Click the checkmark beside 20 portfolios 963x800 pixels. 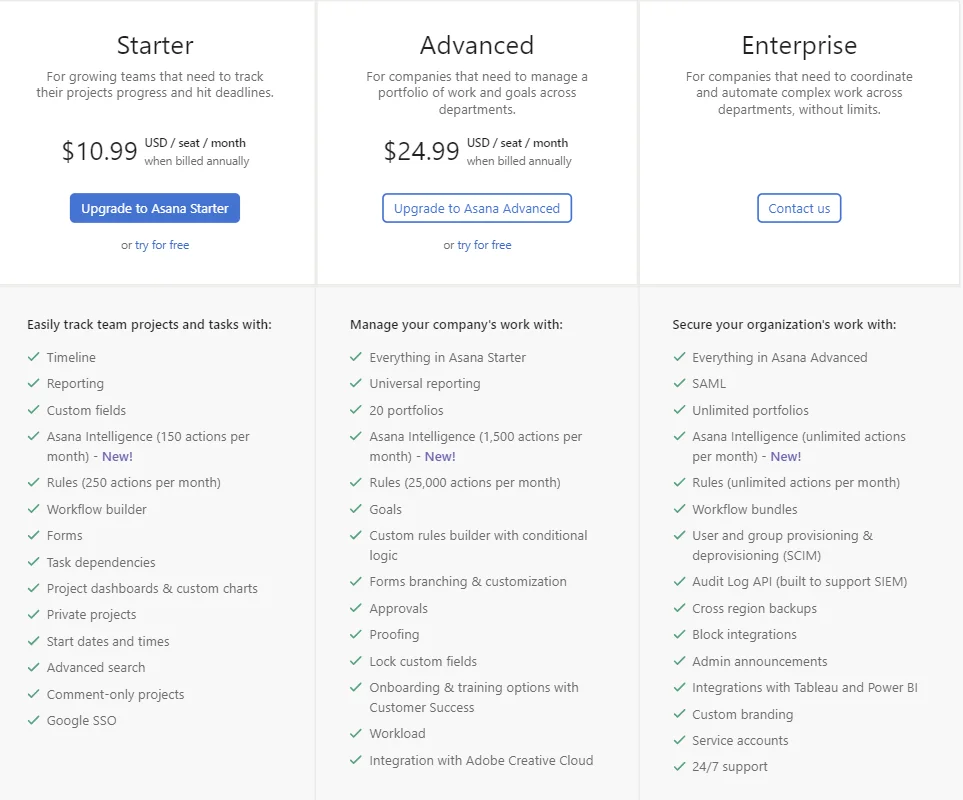pyautogui.click(x=356, y=410)
